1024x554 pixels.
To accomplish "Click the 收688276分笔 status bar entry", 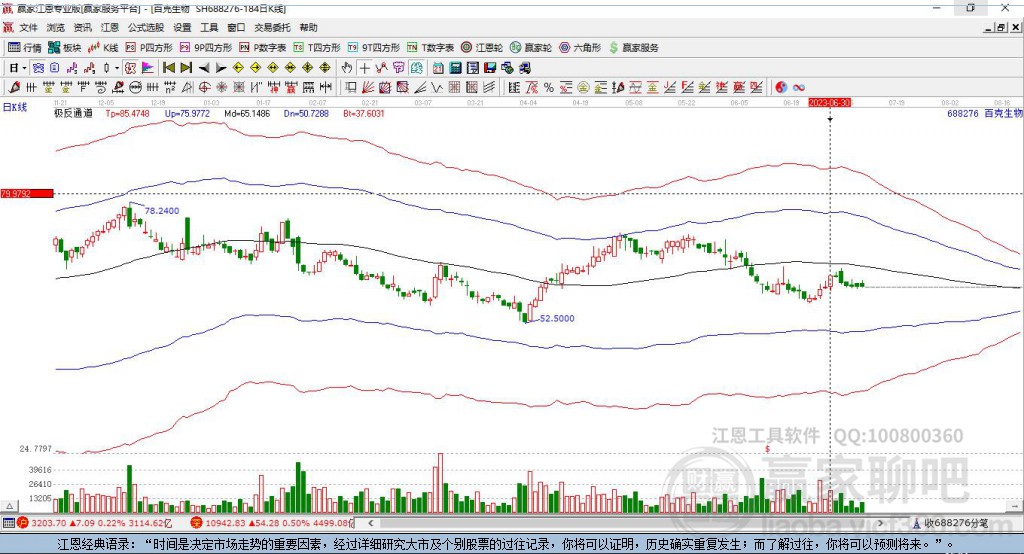I will [950, 523].
